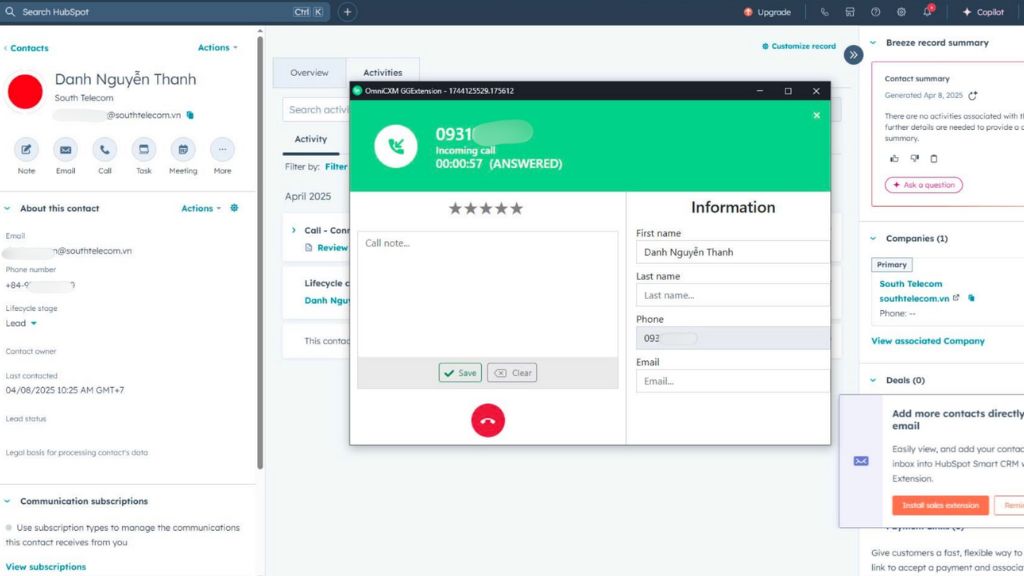The height and width of the screenshot is (576, 1024).
Task: Expand the Call activity entry chevron
Action: [293, 230]
